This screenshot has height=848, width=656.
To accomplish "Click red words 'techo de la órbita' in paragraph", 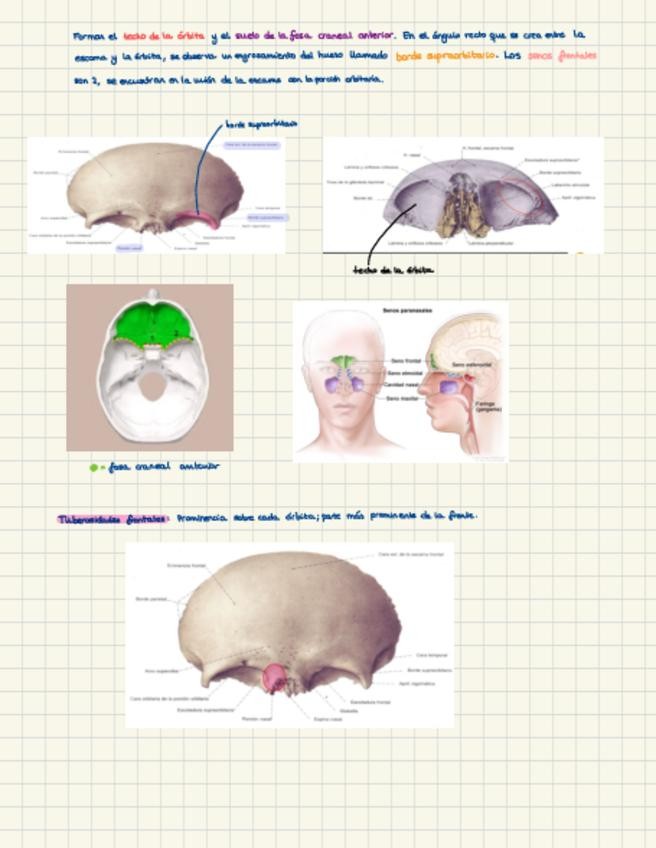I will point(164,36).
